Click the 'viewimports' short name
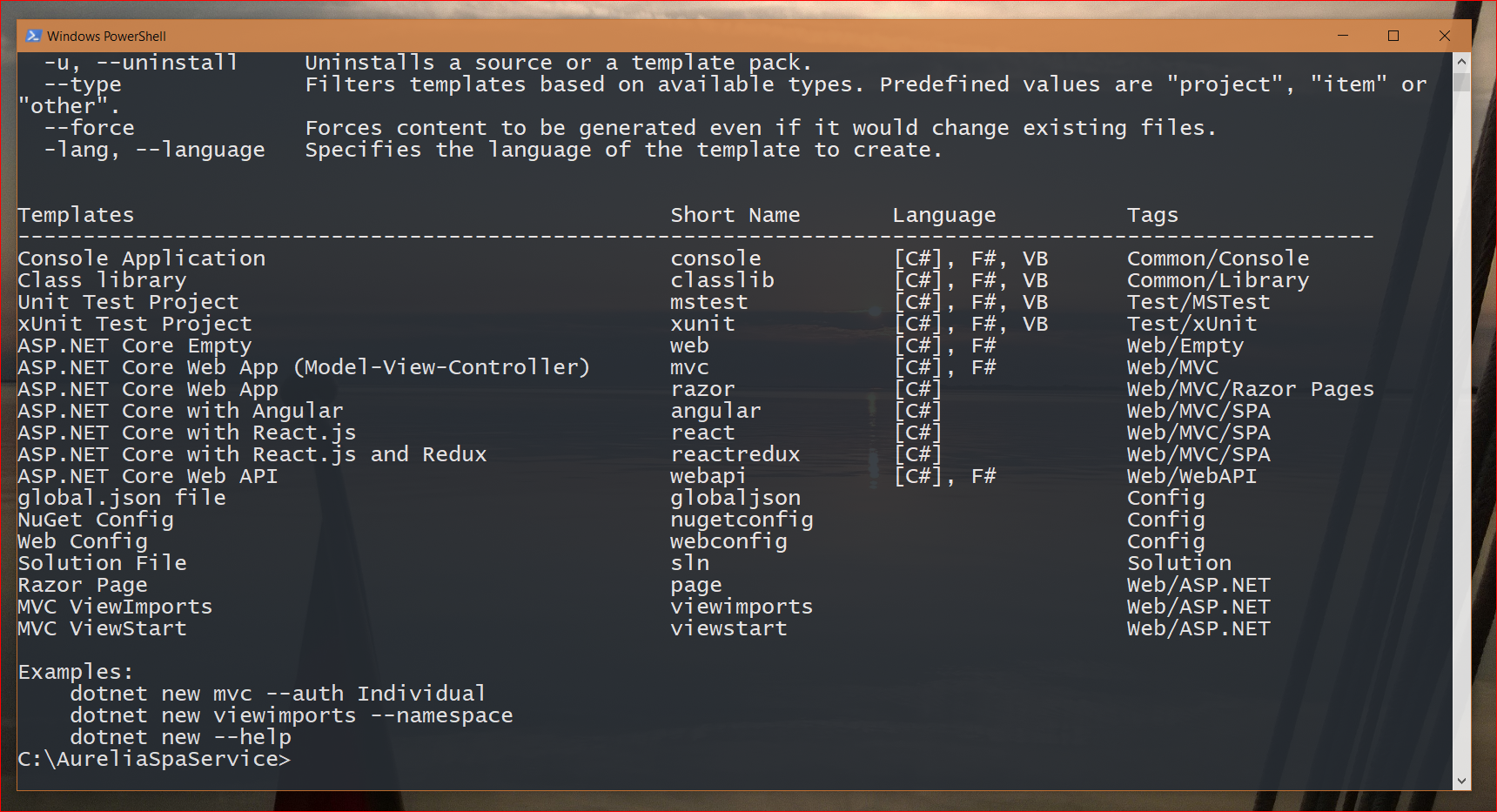 pos(742,607)
